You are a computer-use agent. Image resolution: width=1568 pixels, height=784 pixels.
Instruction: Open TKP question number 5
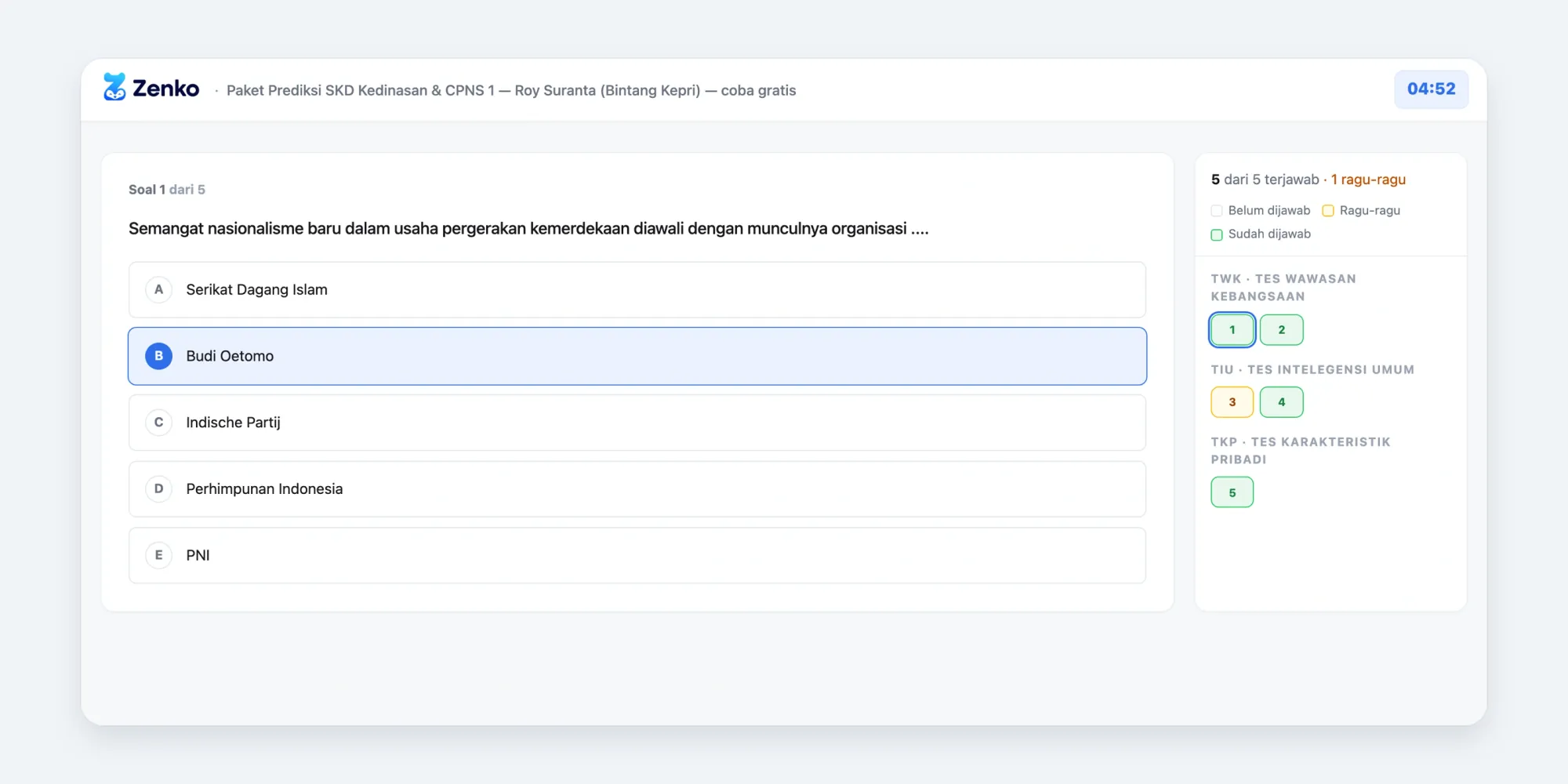[1232, 492]
